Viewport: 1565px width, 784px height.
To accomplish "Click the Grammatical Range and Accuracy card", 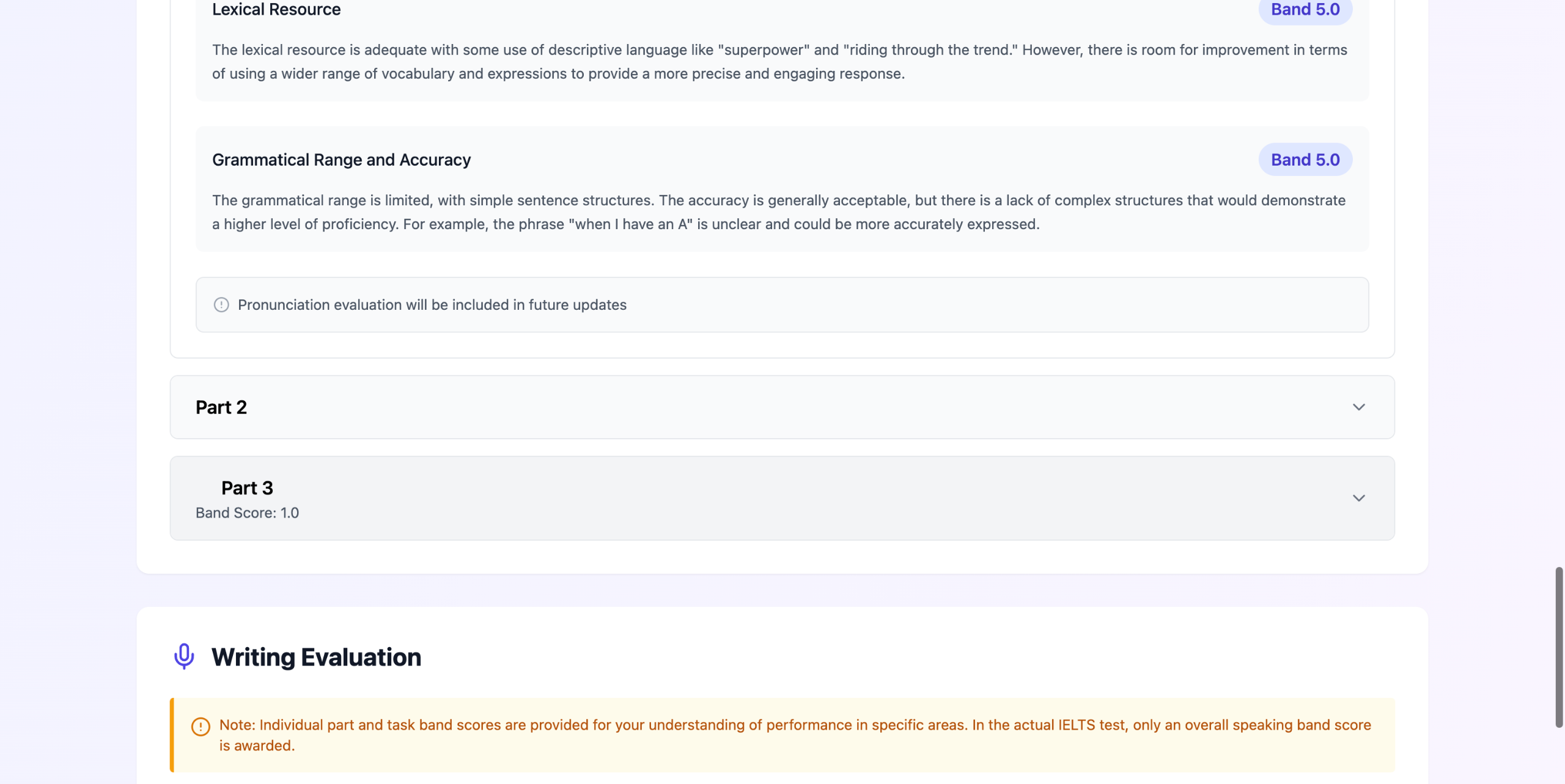I will [x=782, y=189].
